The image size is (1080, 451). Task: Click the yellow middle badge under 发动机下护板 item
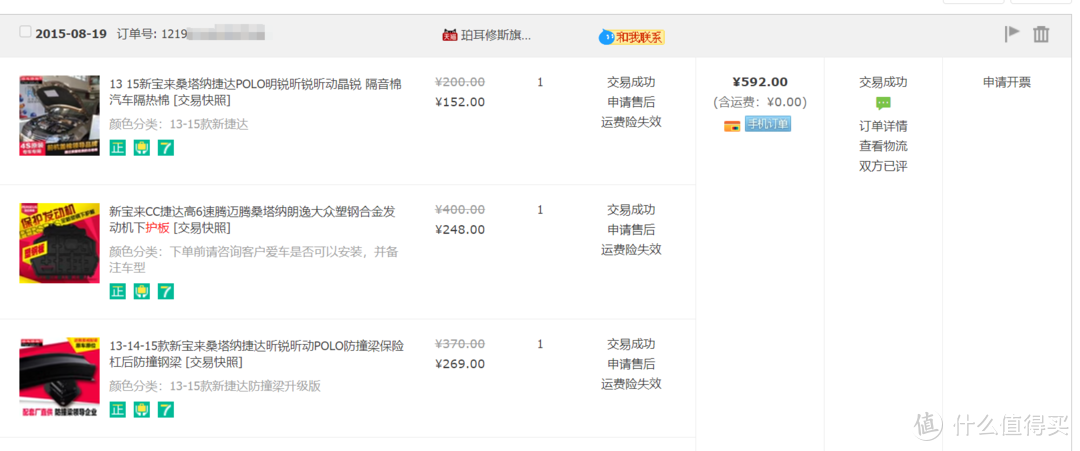pyautogui.click(x=142, y=291)
